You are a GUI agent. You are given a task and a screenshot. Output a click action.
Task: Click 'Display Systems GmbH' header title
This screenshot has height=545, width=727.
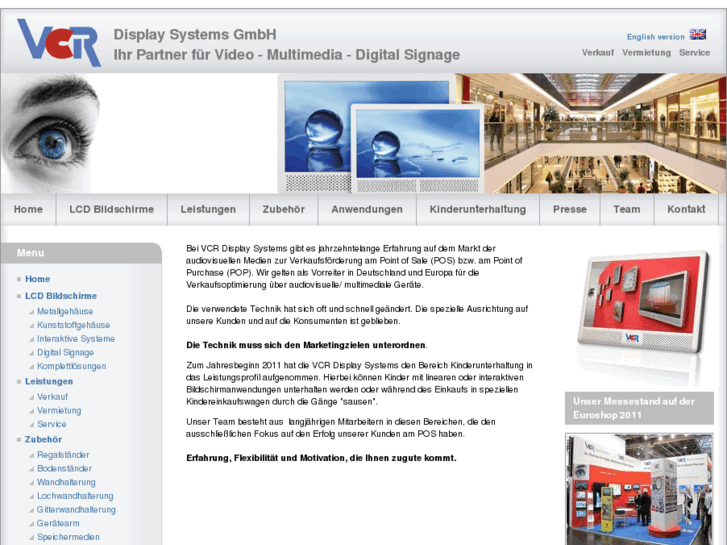click(x=195, y=34)
